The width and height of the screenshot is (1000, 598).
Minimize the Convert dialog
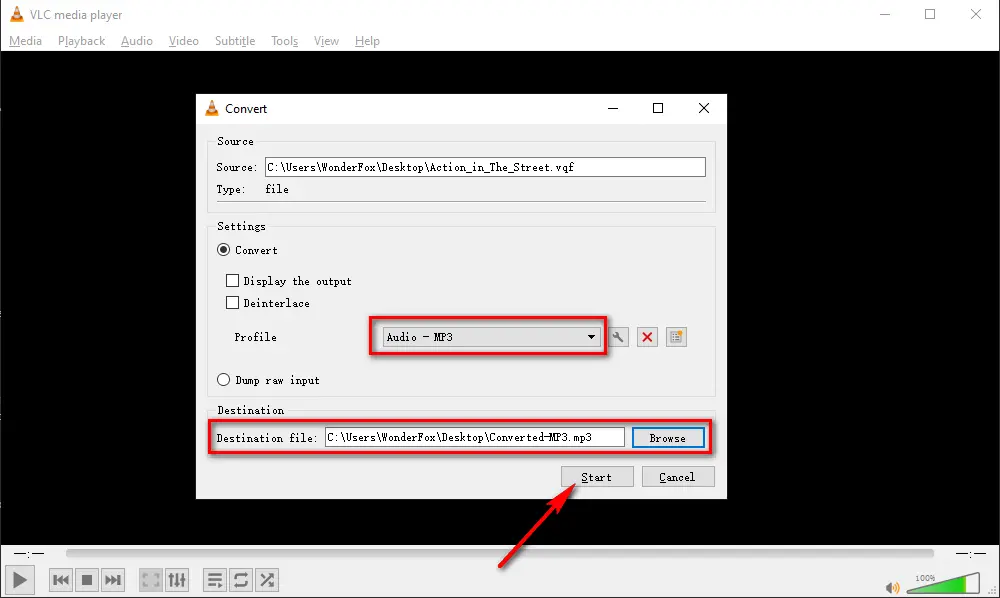[x=613, y=108]
